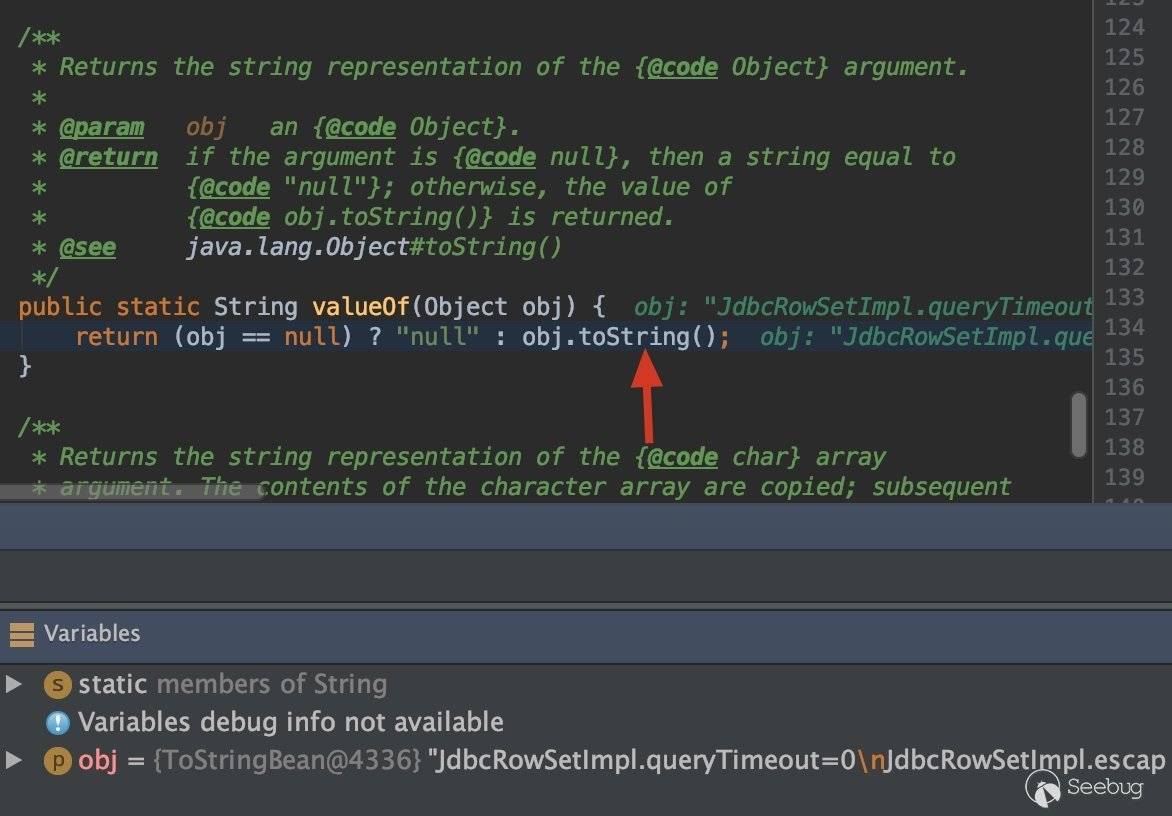The image size is (1172, 816).
Task: Open the java.lang.Object#toString() reference
Action: pyautogui.click(x=374, y=247)
